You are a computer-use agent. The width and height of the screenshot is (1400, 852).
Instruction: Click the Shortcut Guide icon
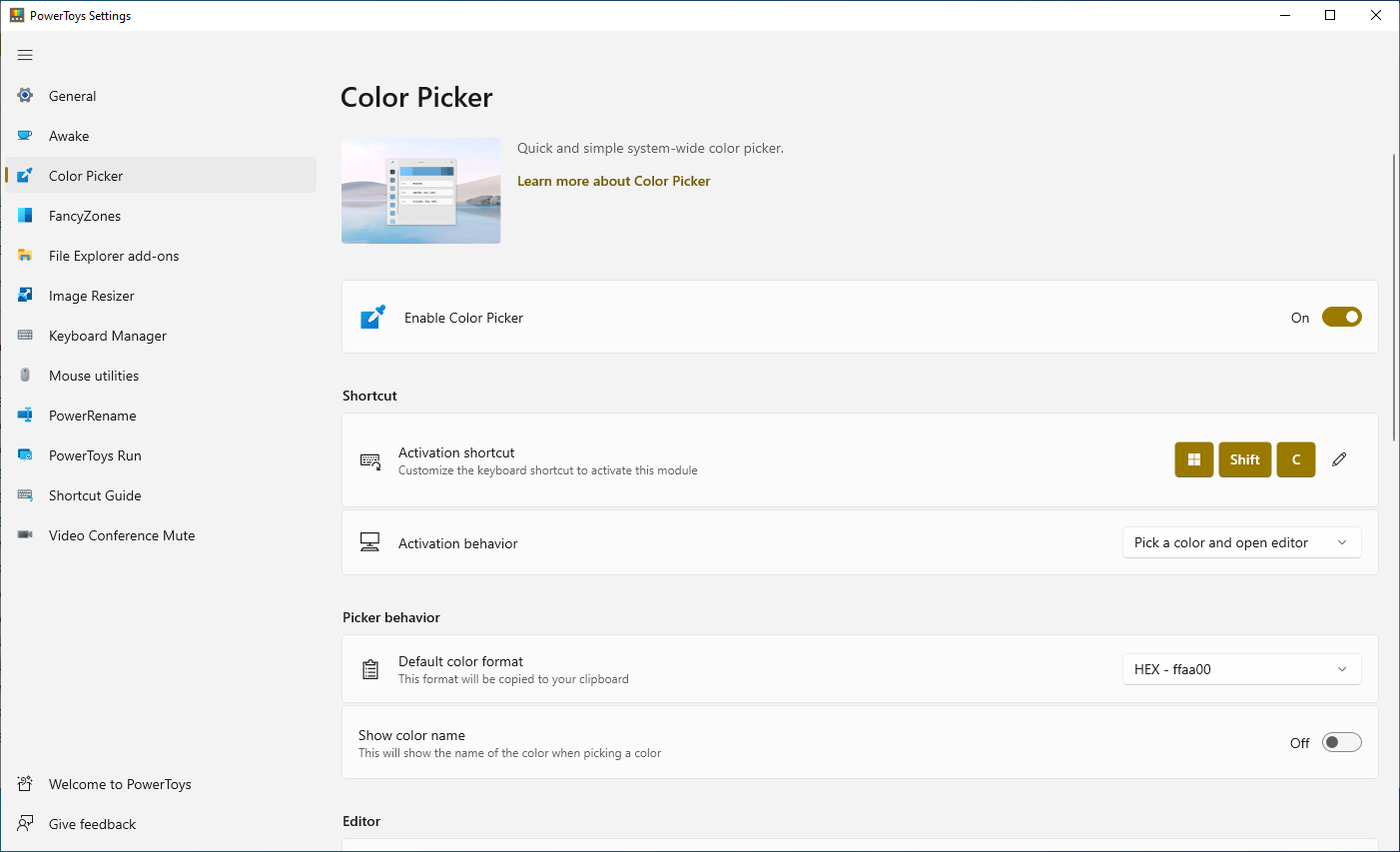[x=25, y=495]
